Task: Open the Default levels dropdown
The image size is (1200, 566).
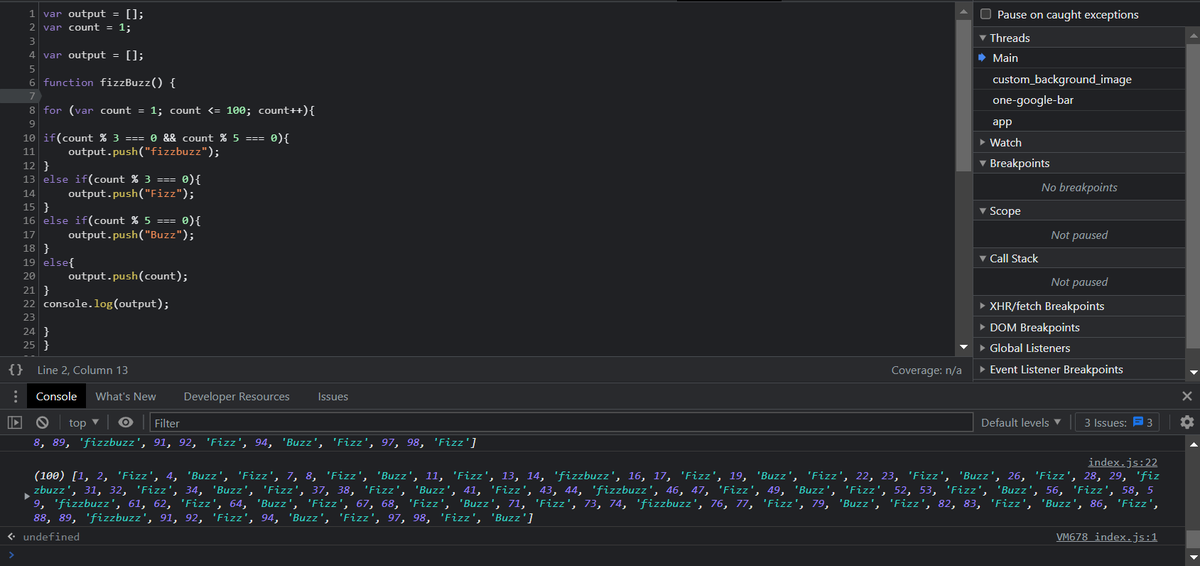Action: [1021, 423]
